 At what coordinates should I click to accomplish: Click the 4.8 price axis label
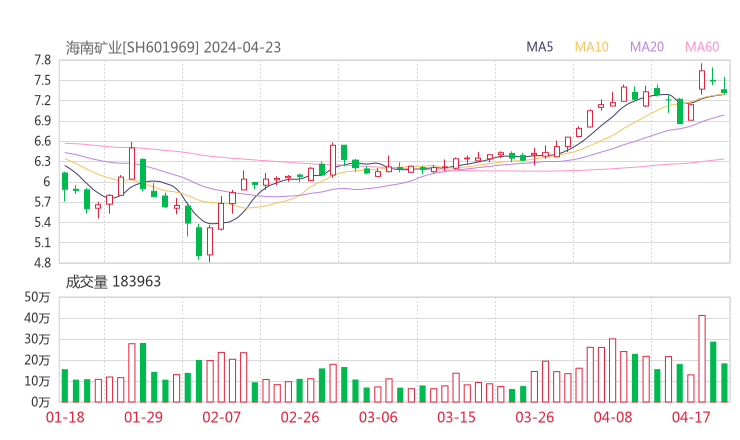42,263
